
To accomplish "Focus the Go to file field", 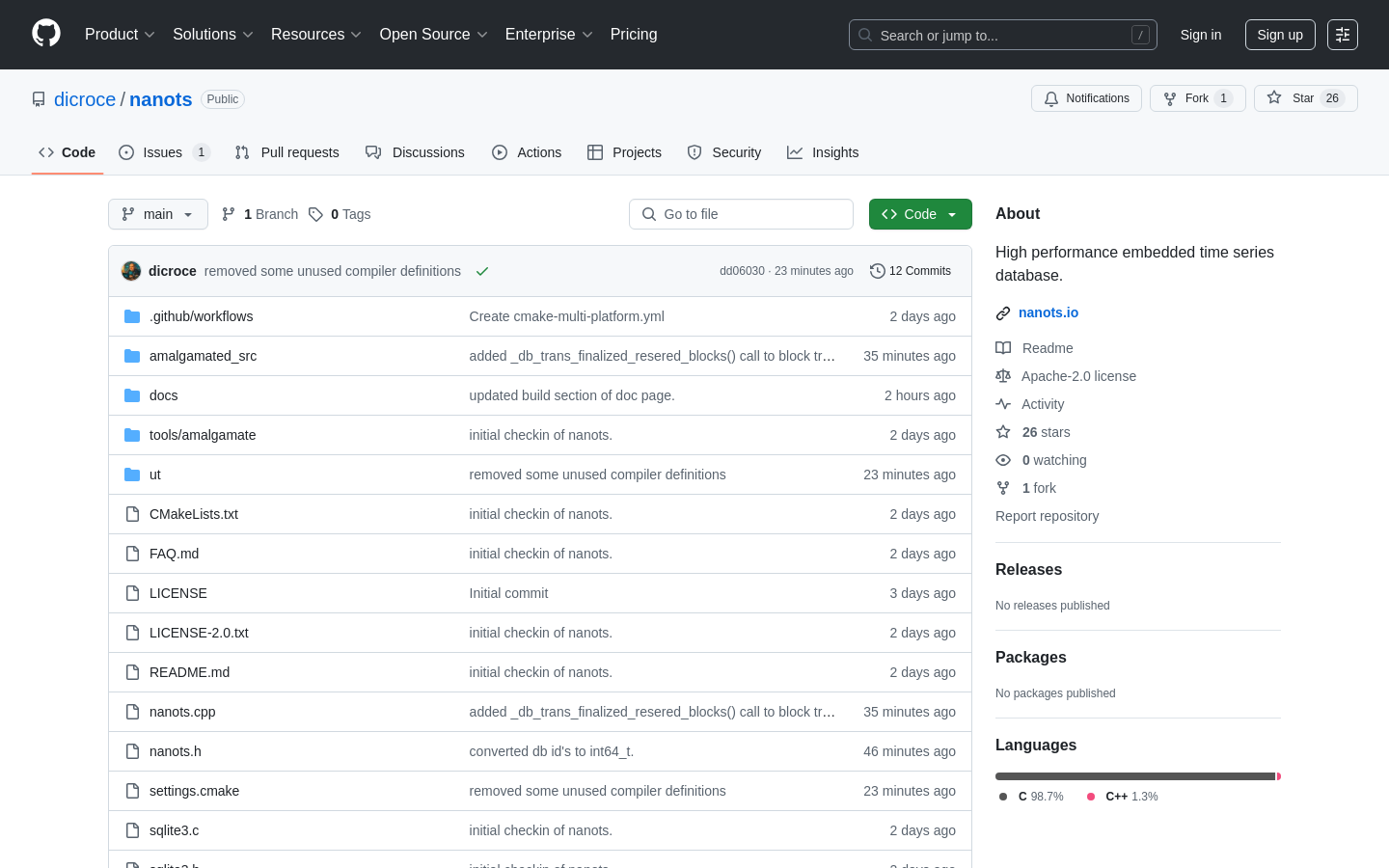I will click(741, 214).
